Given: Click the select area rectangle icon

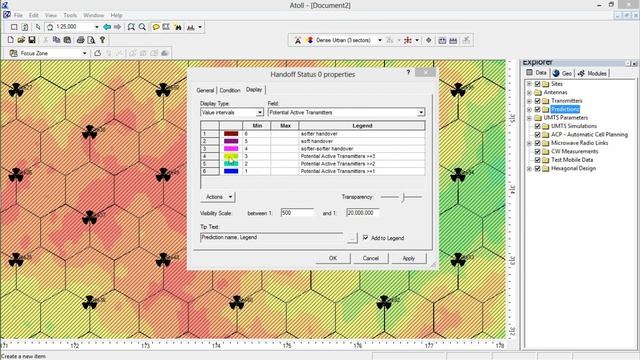Looking at the screenshot, I should coord(14,27).
